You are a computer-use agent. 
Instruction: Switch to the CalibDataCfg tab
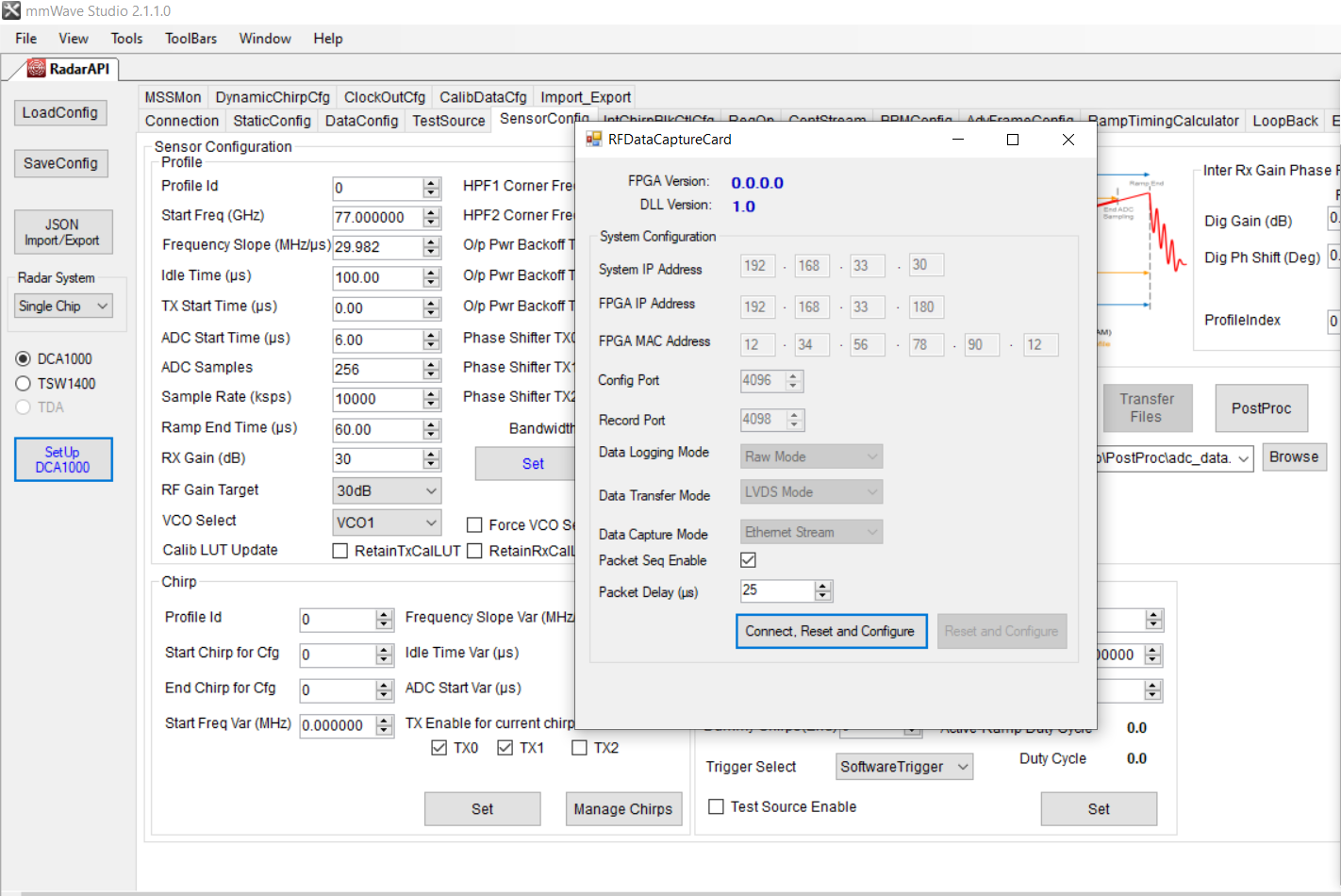tap(483, 96)
